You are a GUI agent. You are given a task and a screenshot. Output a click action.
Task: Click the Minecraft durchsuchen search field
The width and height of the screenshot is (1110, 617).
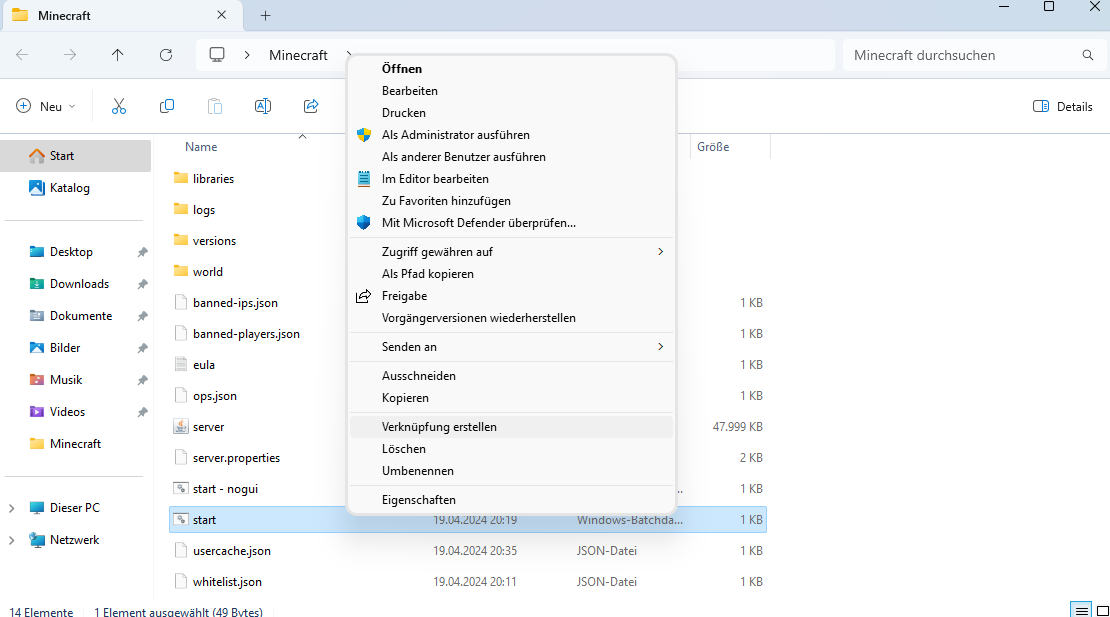point(974,55)
